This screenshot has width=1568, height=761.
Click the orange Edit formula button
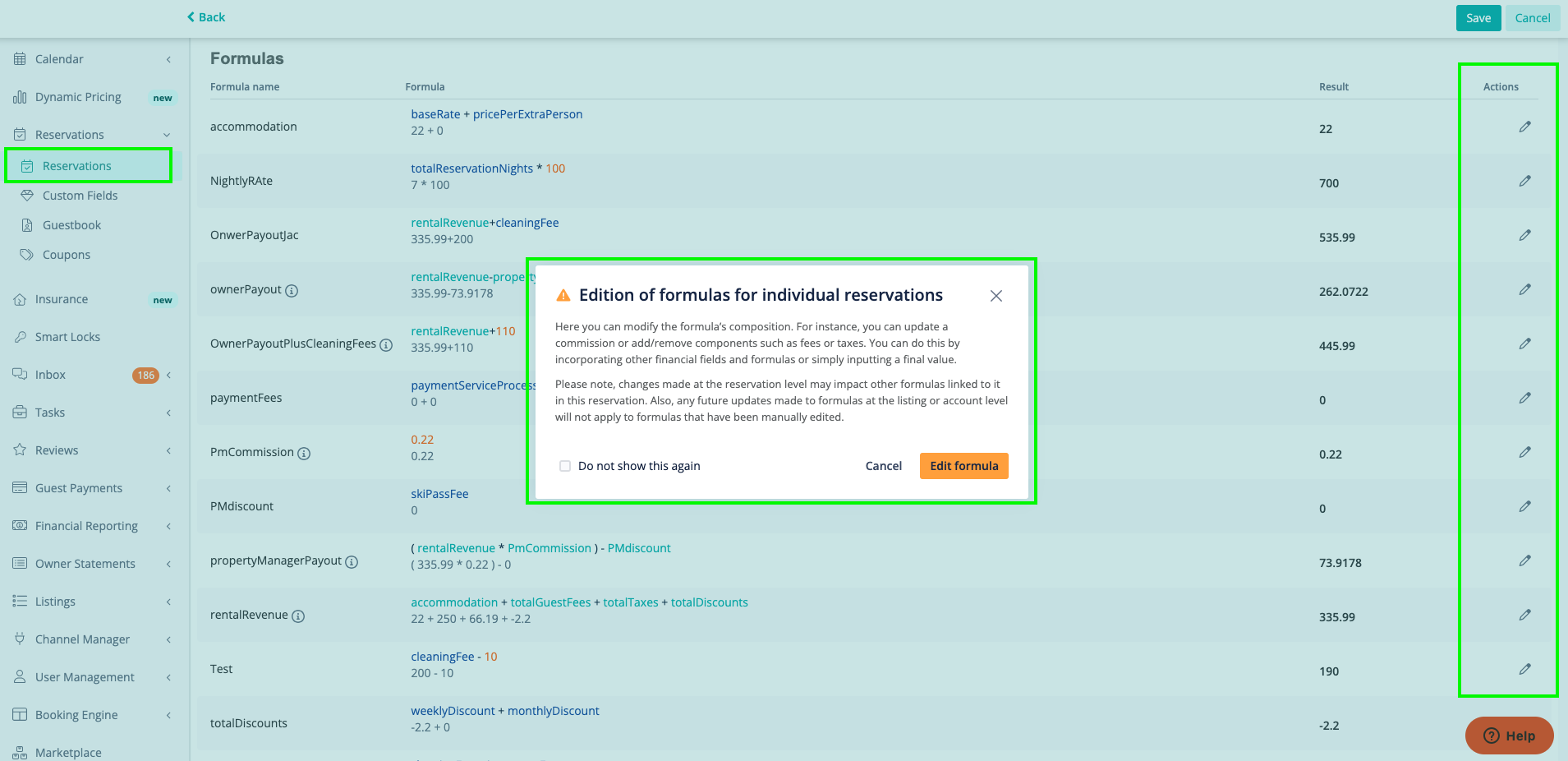[963, 466]
